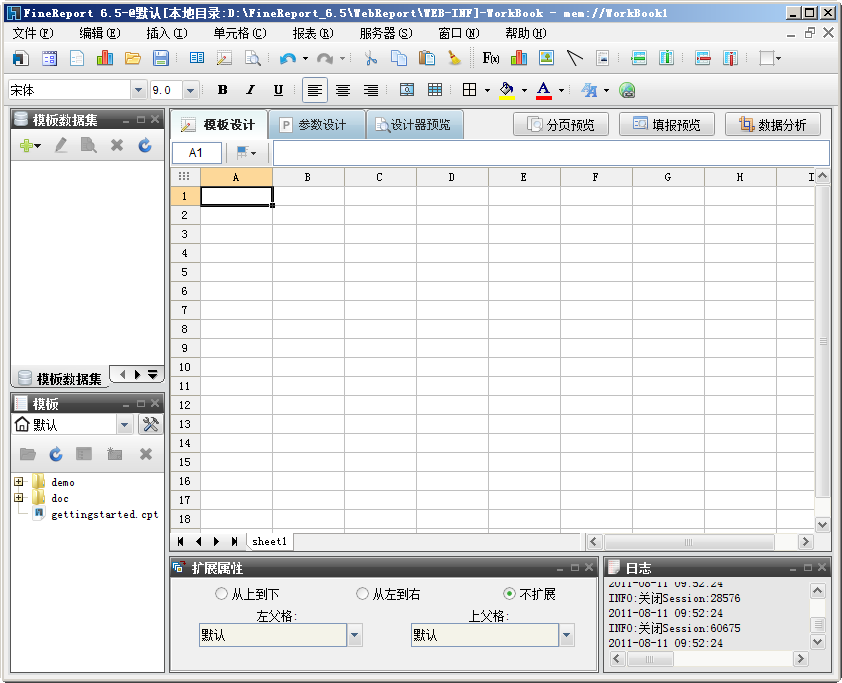842x683 pixels.
Task: Cut selection with the scissors icon
Action: pos(371,58)
